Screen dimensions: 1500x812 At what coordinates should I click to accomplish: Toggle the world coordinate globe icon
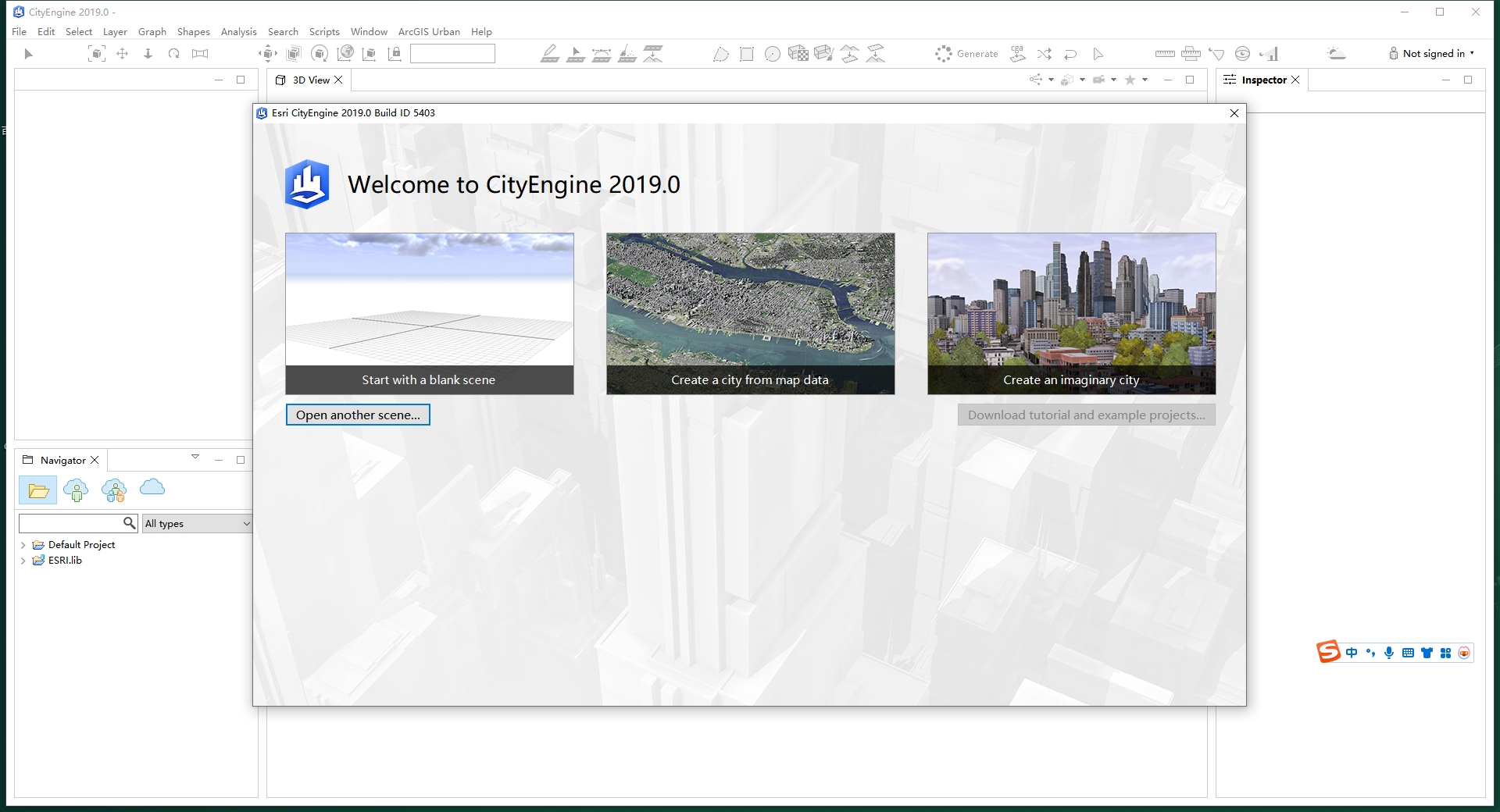pyautogui.click(x=345, y=54)
